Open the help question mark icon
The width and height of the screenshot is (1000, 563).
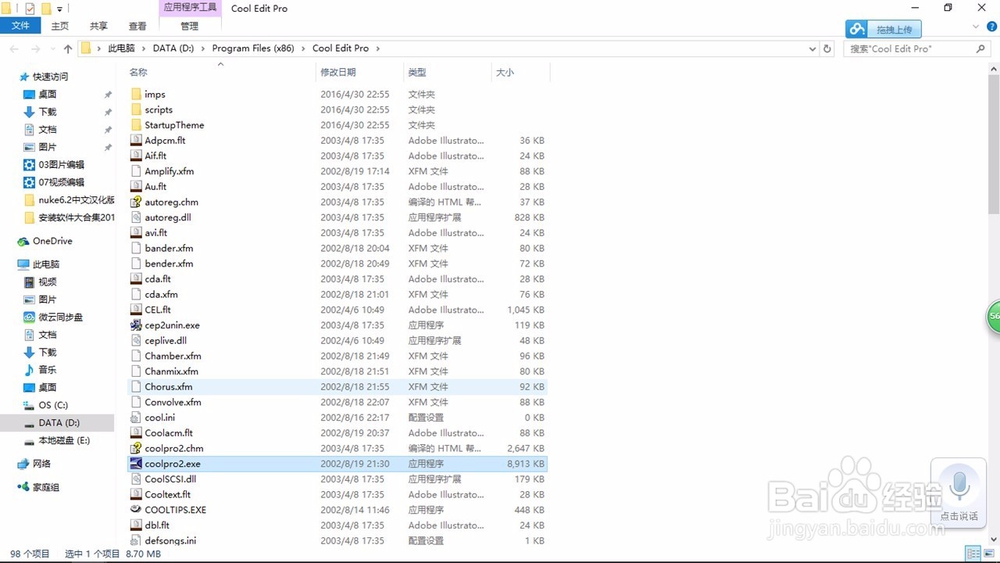click(992, 26)
